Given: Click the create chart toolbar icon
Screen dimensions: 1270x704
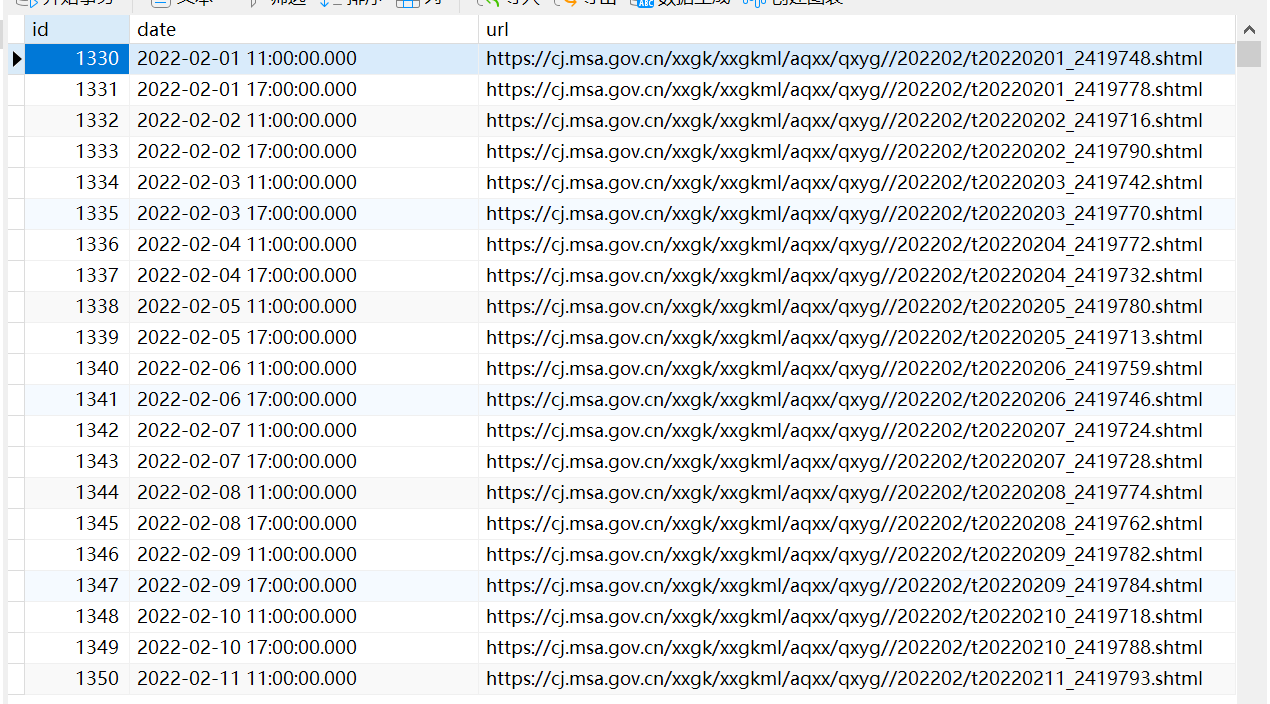Looking at the screenshot, I should 750,3.
